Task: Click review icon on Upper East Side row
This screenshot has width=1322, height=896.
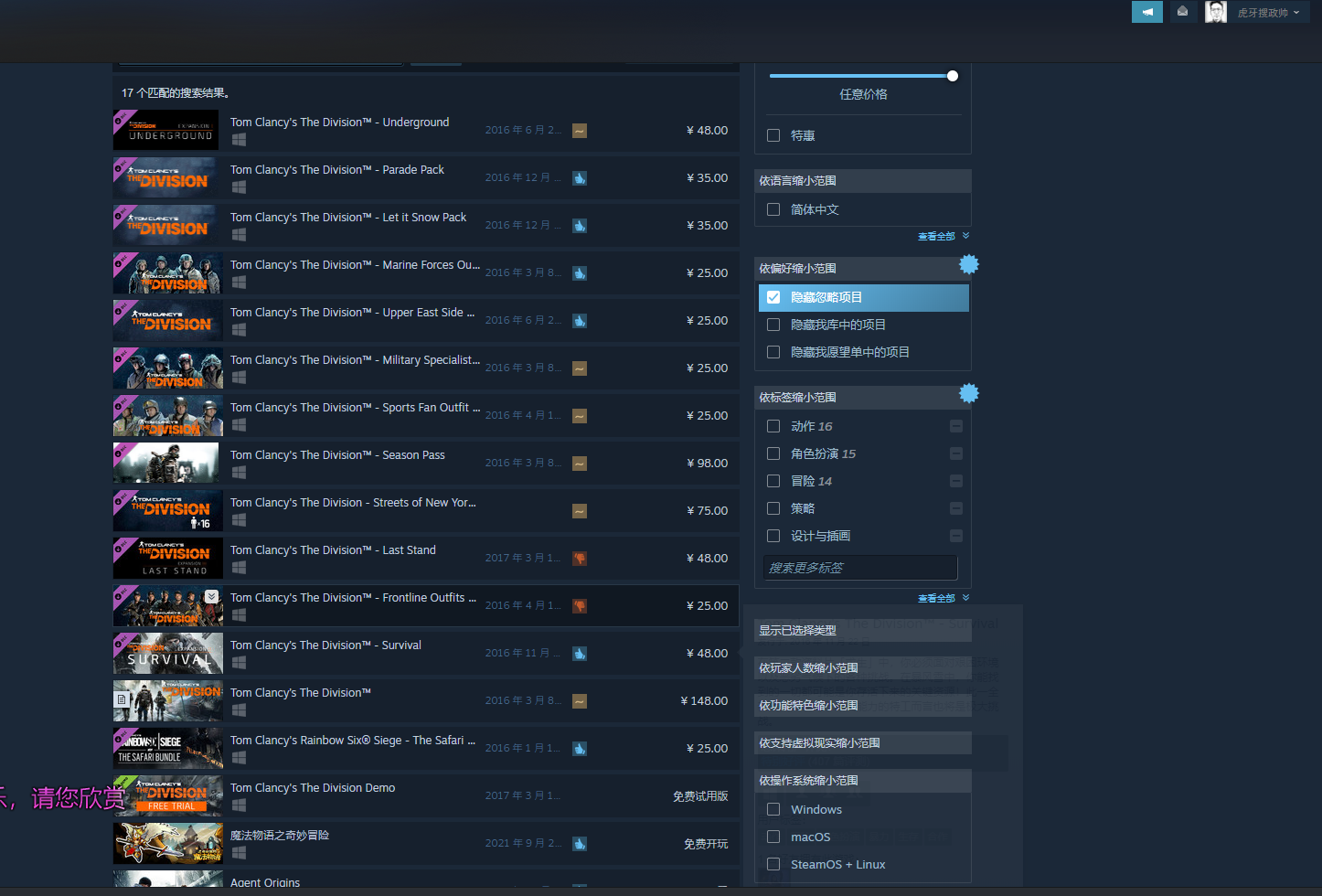Action: point(580,321)
